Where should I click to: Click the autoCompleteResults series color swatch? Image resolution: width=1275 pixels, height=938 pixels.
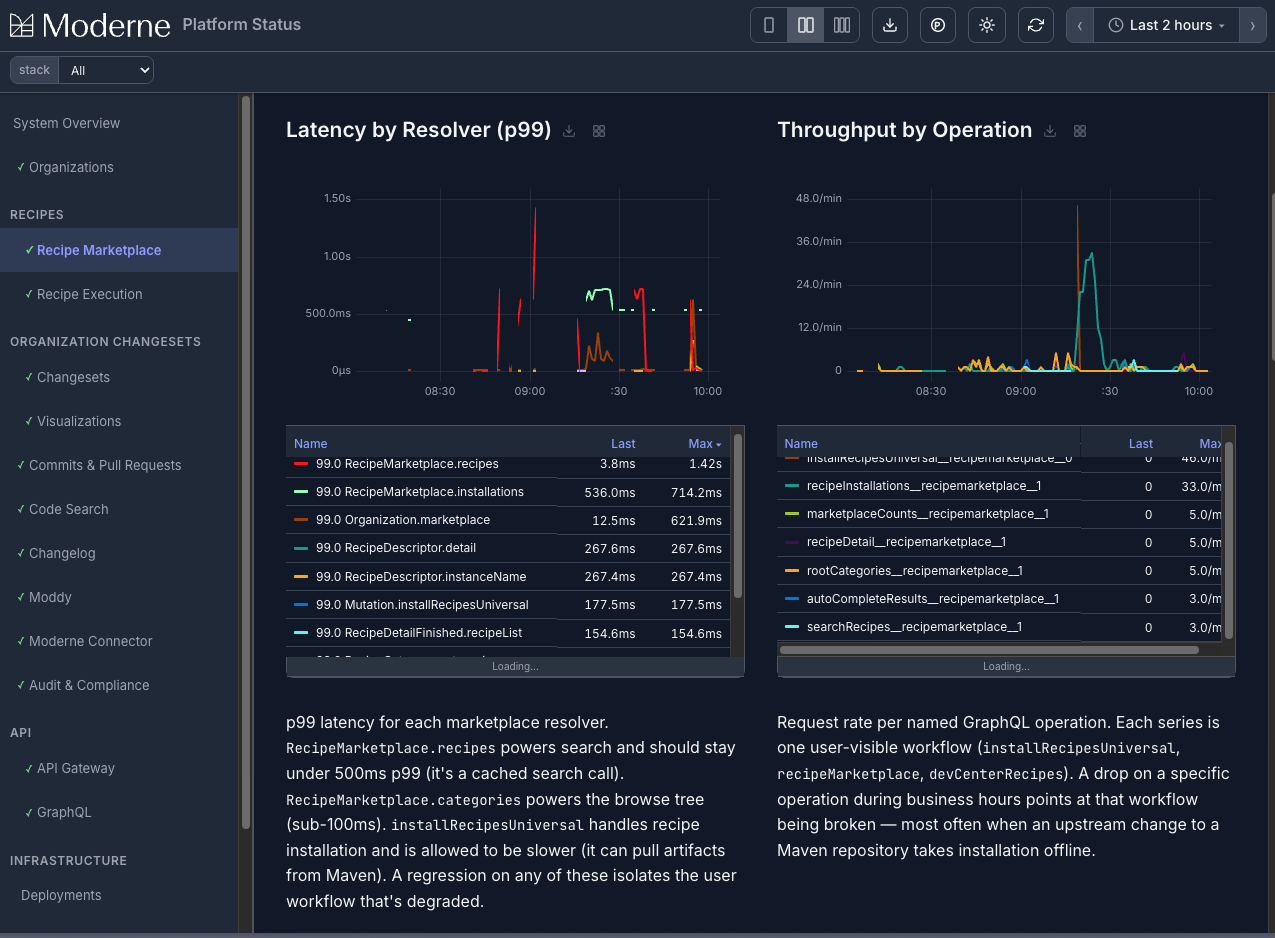pos(792,599)
